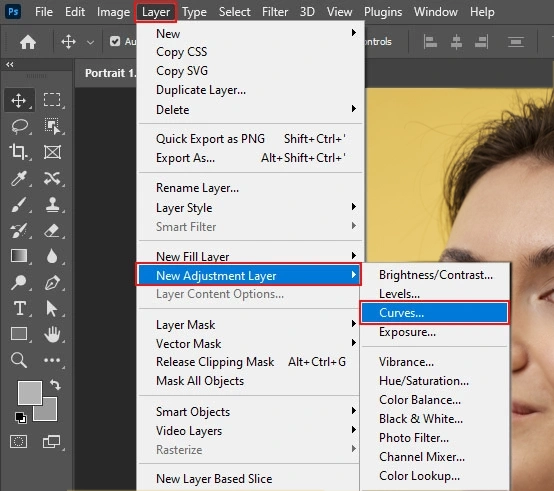Open the File menu
Image resolution: width=554 pixels, height=491 pixels.
tap(44, 12)
